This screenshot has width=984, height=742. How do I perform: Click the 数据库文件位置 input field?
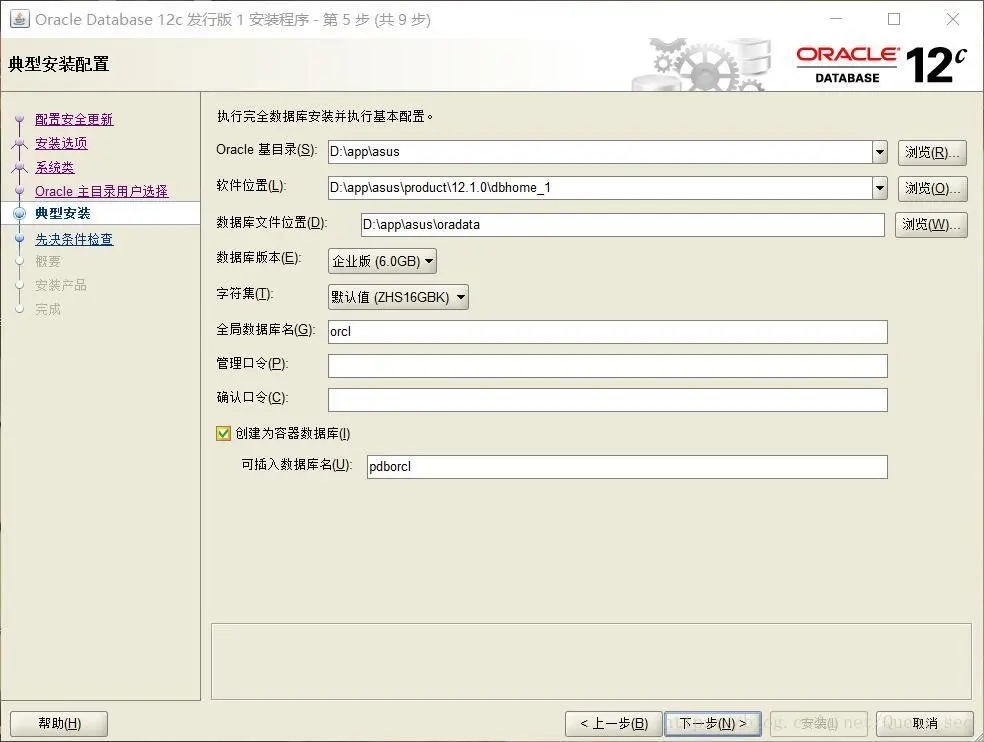623,225
